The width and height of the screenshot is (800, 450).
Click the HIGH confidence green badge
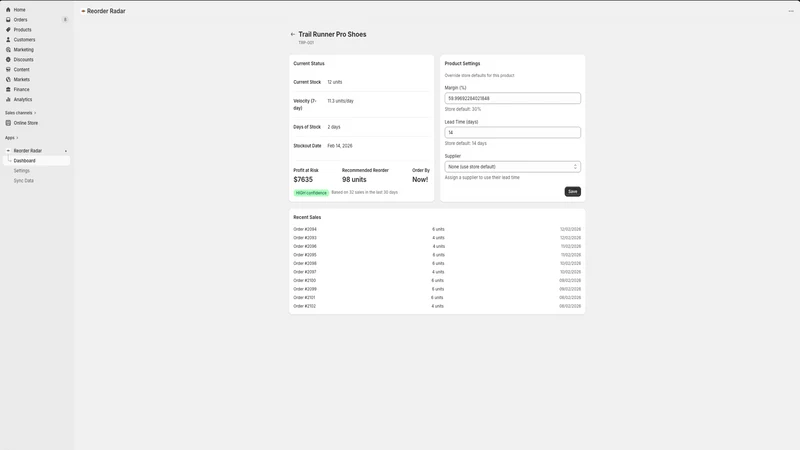(311, 193)
